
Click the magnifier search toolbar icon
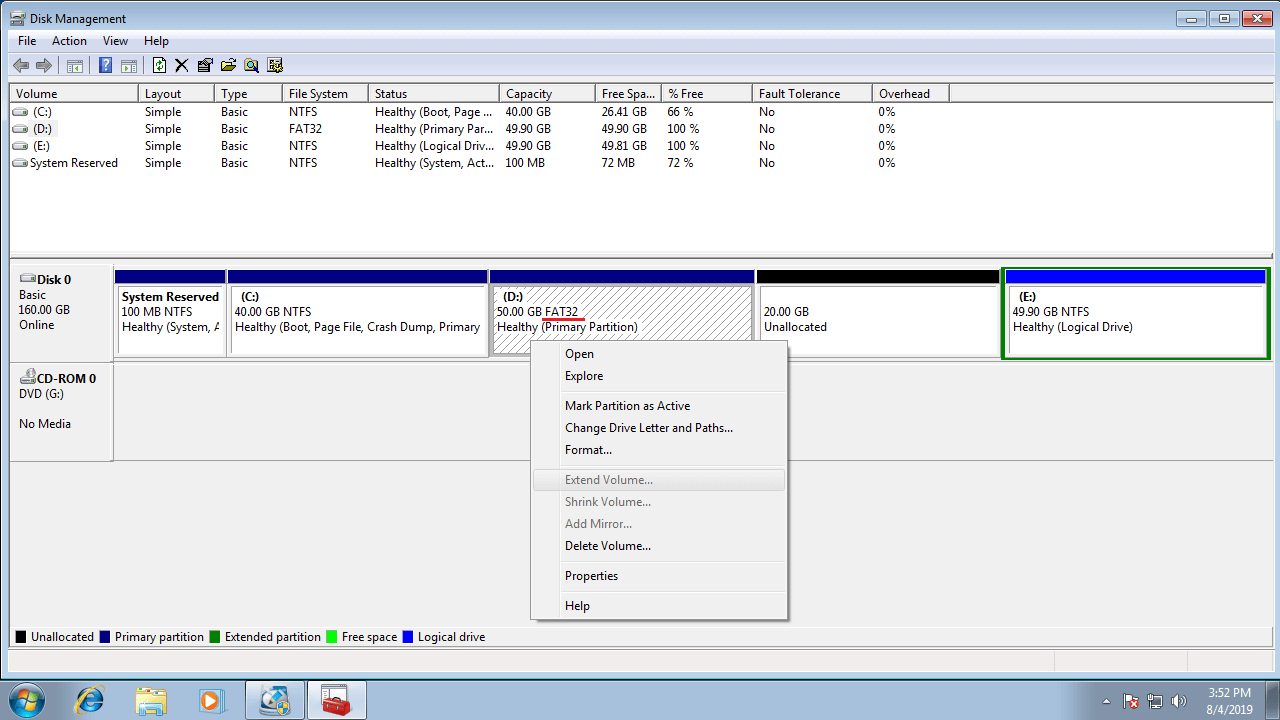tap(251, 66)
